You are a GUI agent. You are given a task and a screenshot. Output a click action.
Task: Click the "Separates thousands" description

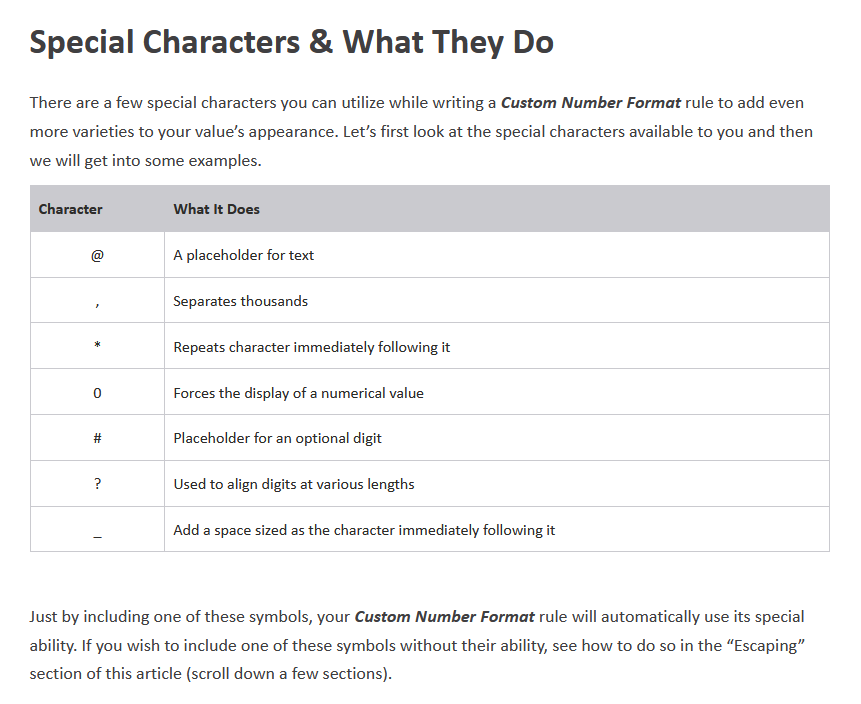[240, 301]
